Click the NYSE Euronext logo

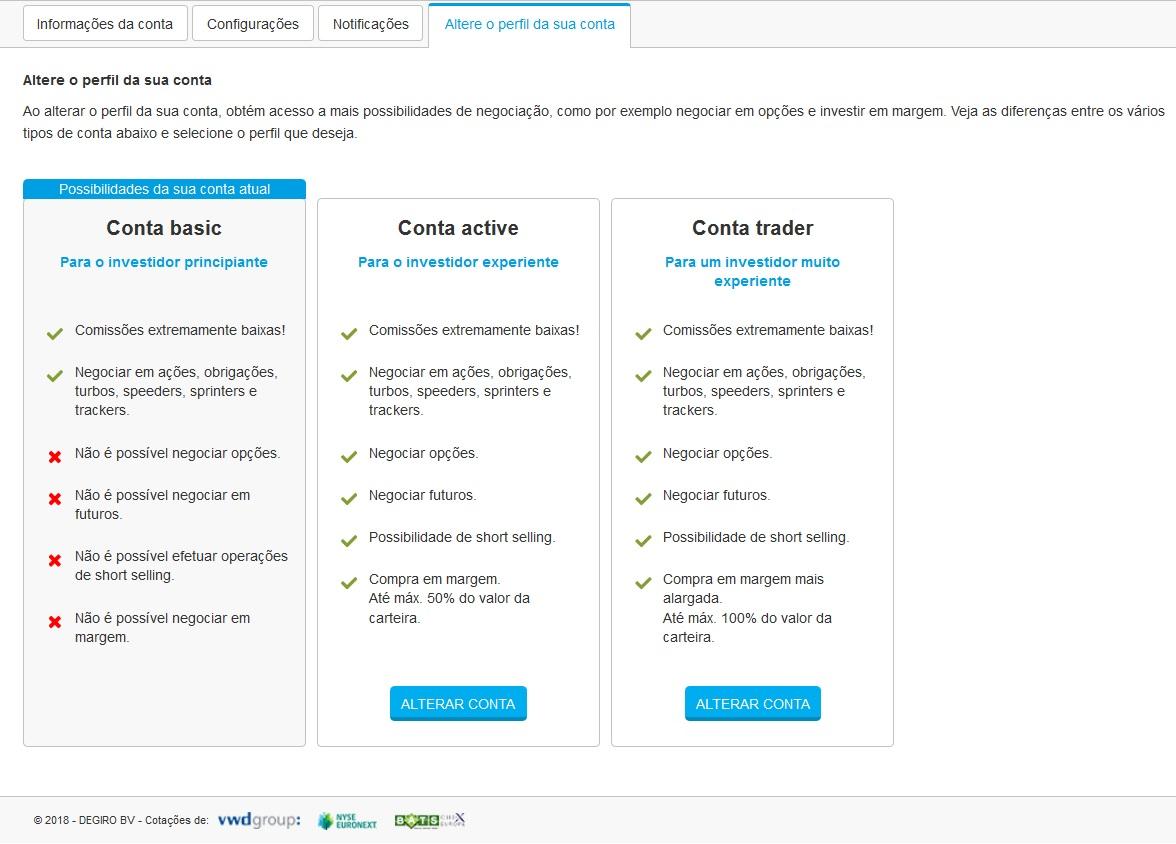(347, 821)
